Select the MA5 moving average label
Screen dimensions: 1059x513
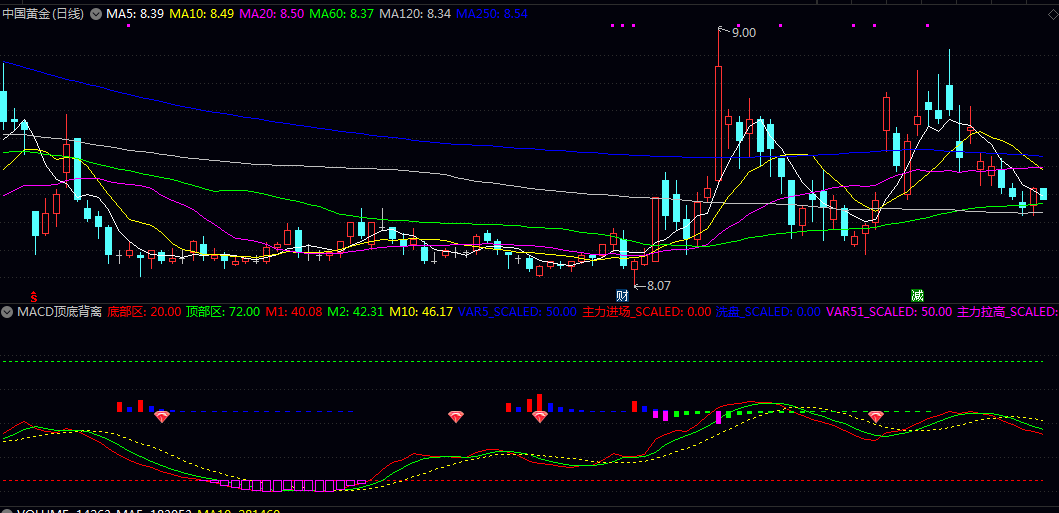pyautogui.click(x=135, y=15)
